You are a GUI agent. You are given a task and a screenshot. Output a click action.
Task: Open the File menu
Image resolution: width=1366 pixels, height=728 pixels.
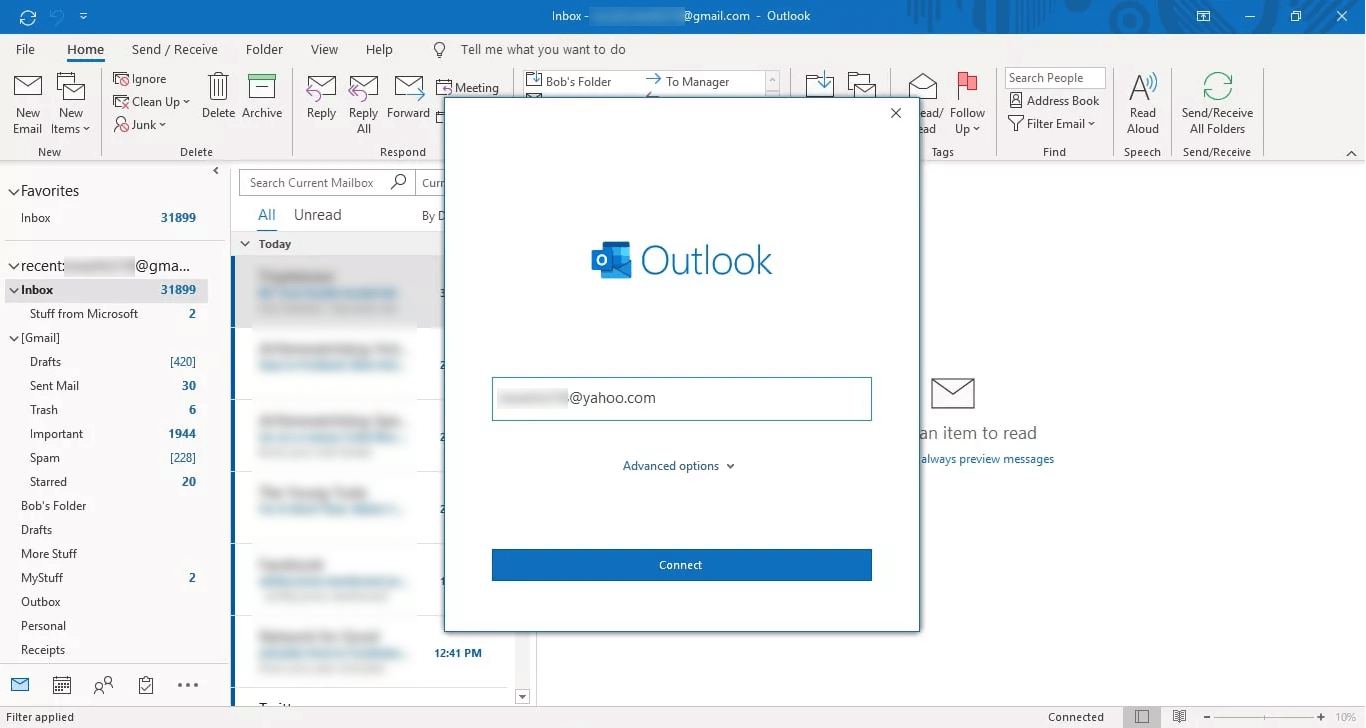pyautogui.click(x=25, y=49)
